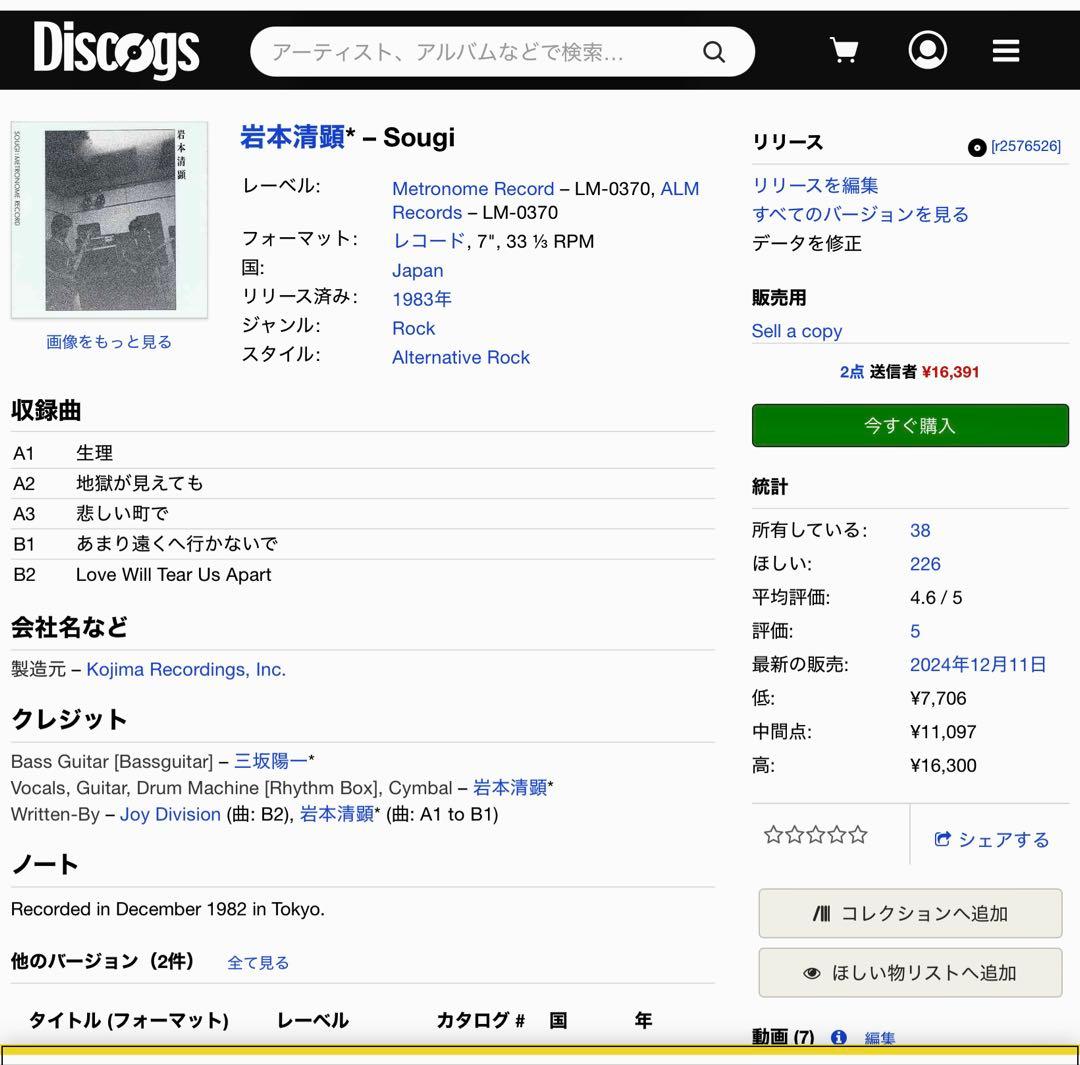Click the 1983年 release year link
This screenshot has width=1080, height=1065.
click(x=422, y=299)
